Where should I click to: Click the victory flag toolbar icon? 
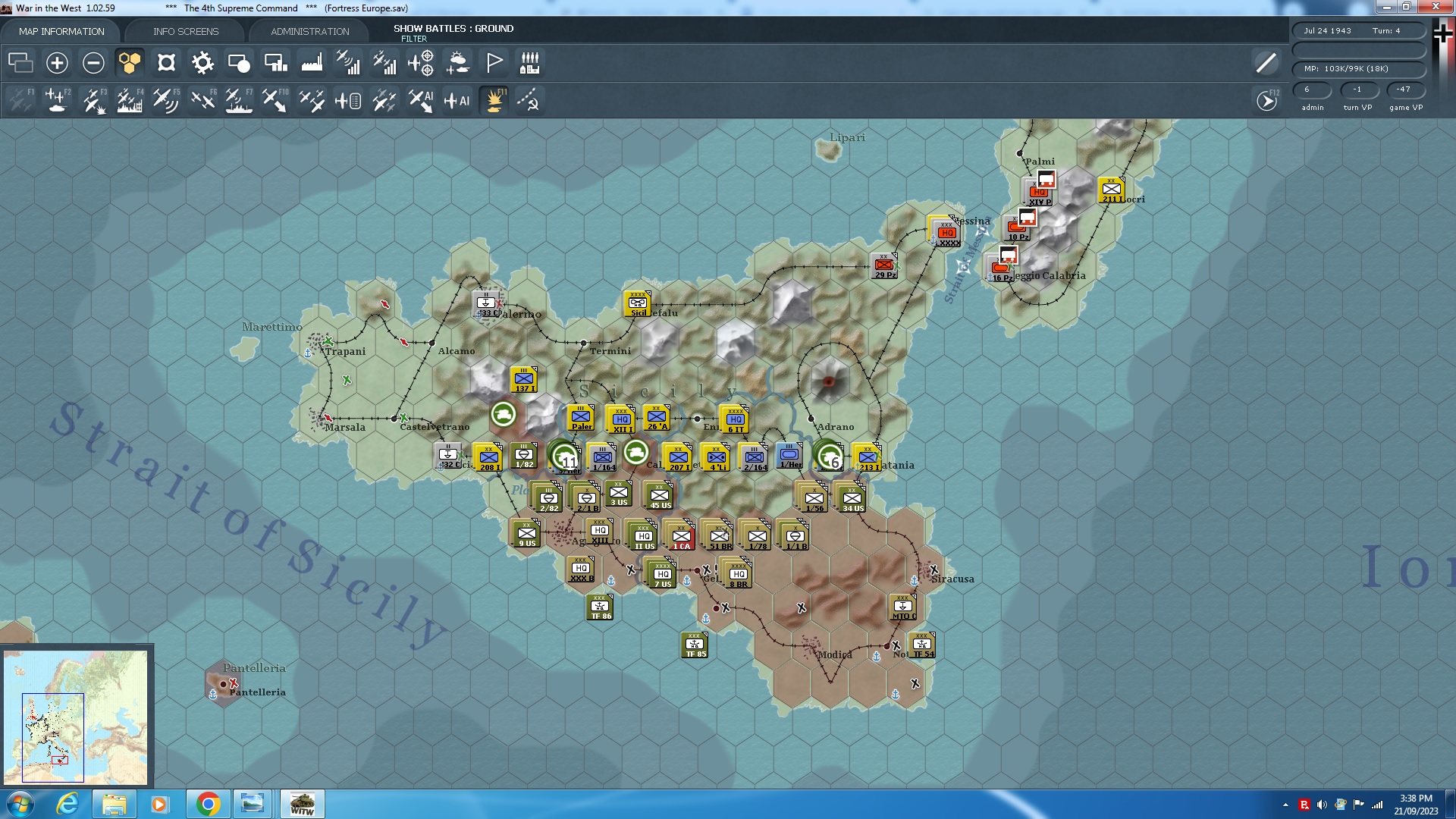point(494,63)
